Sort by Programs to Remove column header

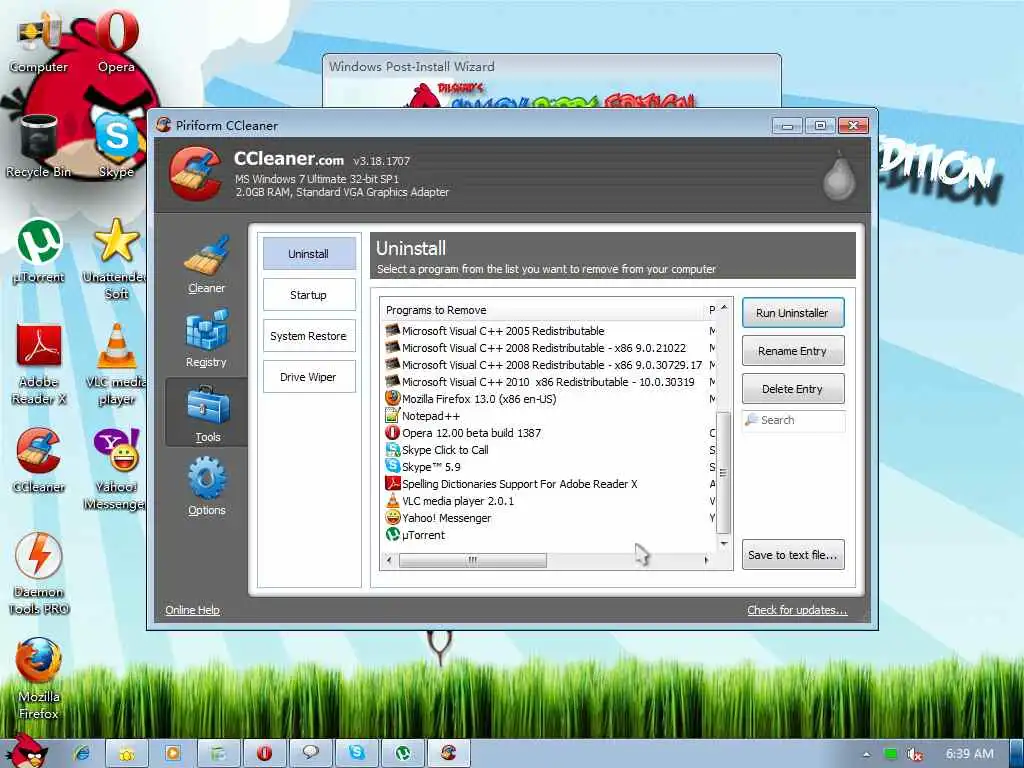pyautogui.click(x=544, y=310)
